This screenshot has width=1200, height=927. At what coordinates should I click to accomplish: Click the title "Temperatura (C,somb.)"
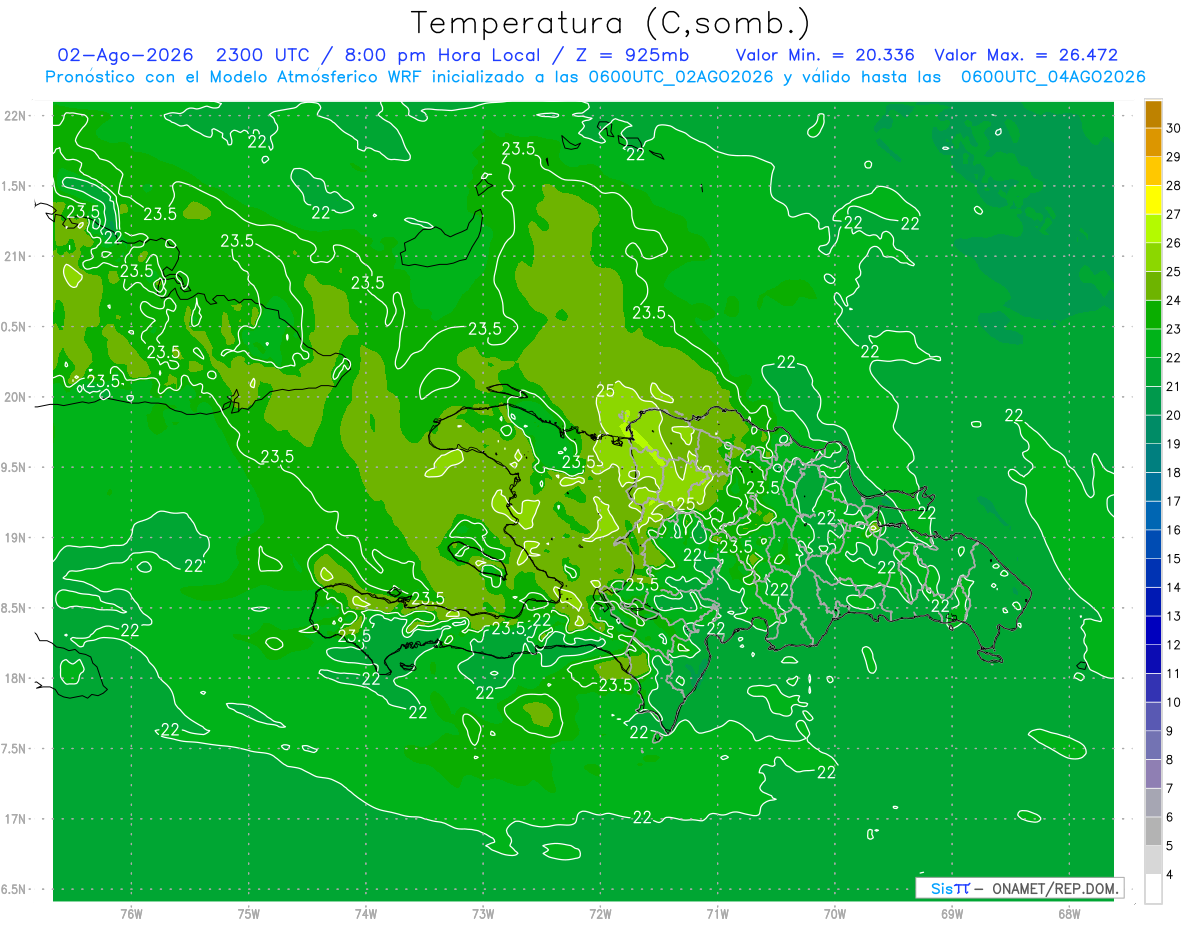(611, 23)
